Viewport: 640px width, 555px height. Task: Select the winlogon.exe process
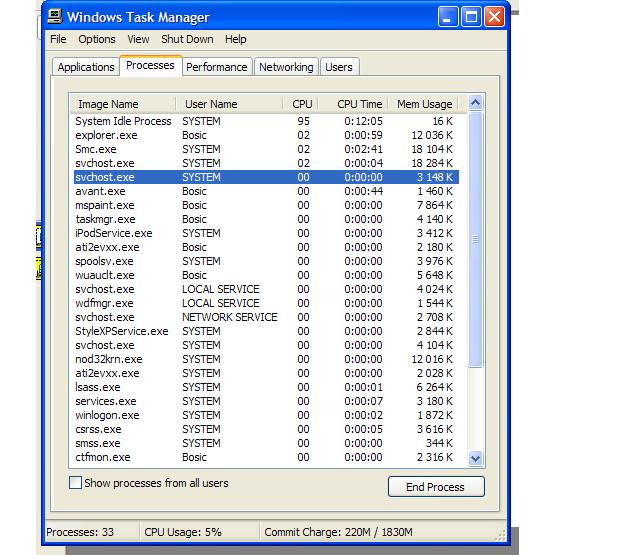(x=266, y=415)
